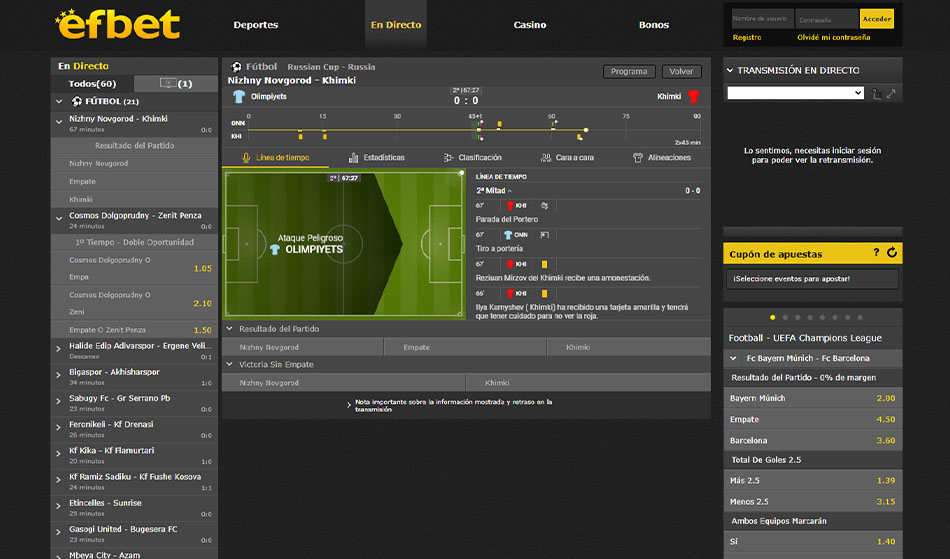
Task: Select Empate O Zenit Penza 1.50
Action: (x=135, y=330)
